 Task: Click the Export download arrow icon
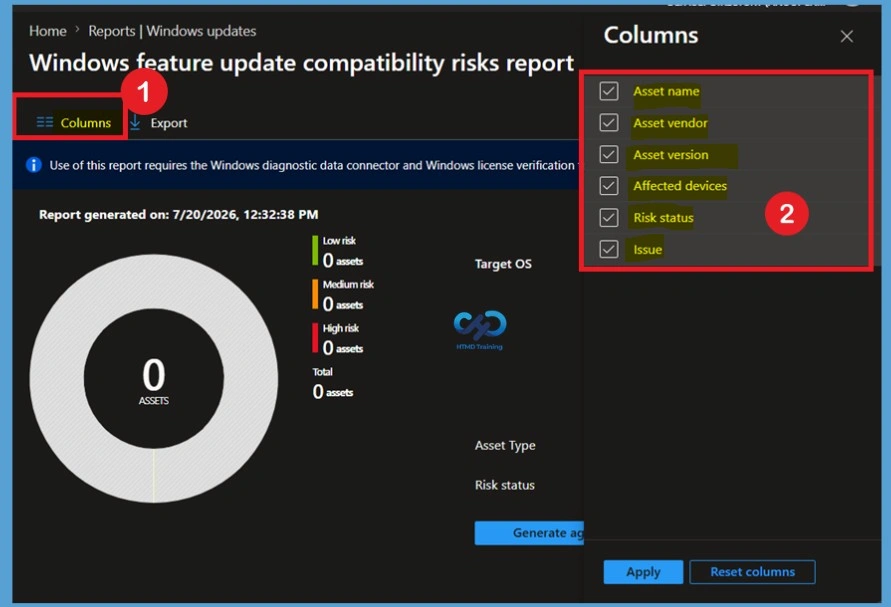coord(135,122)
